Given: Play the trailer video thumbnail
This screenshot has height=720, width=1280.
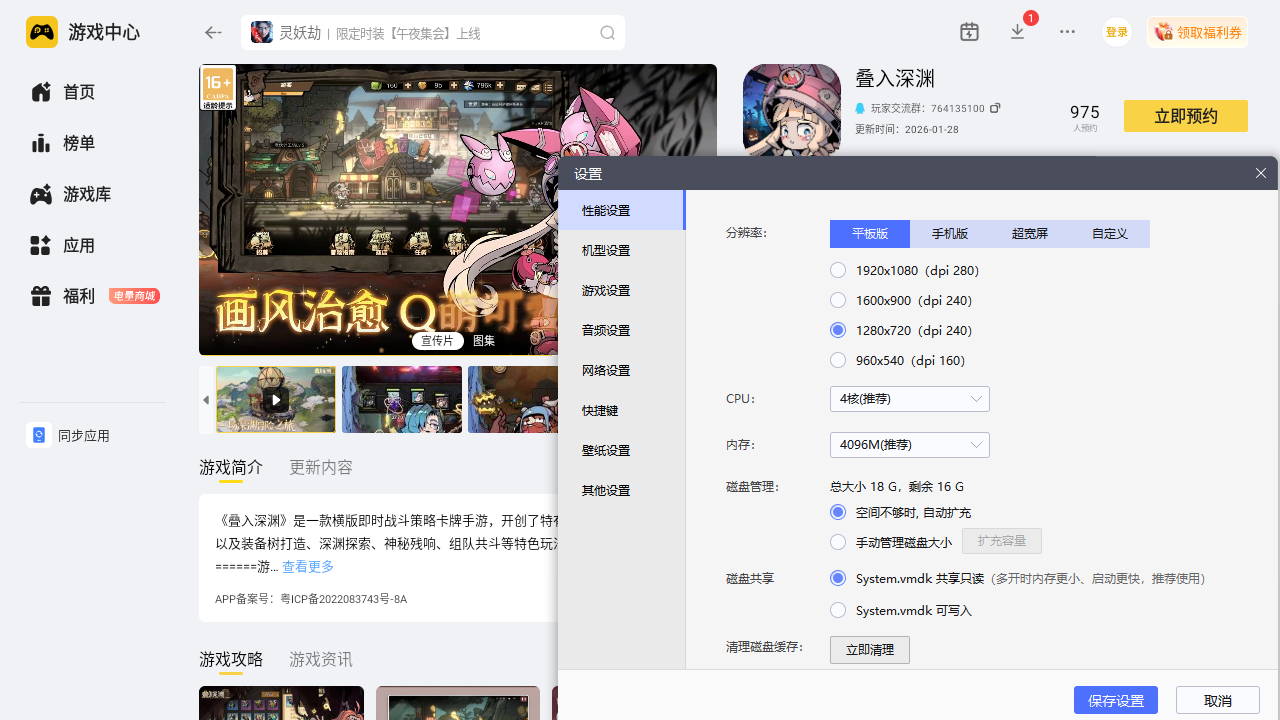Looking at the screenshot, I should 276,400.
